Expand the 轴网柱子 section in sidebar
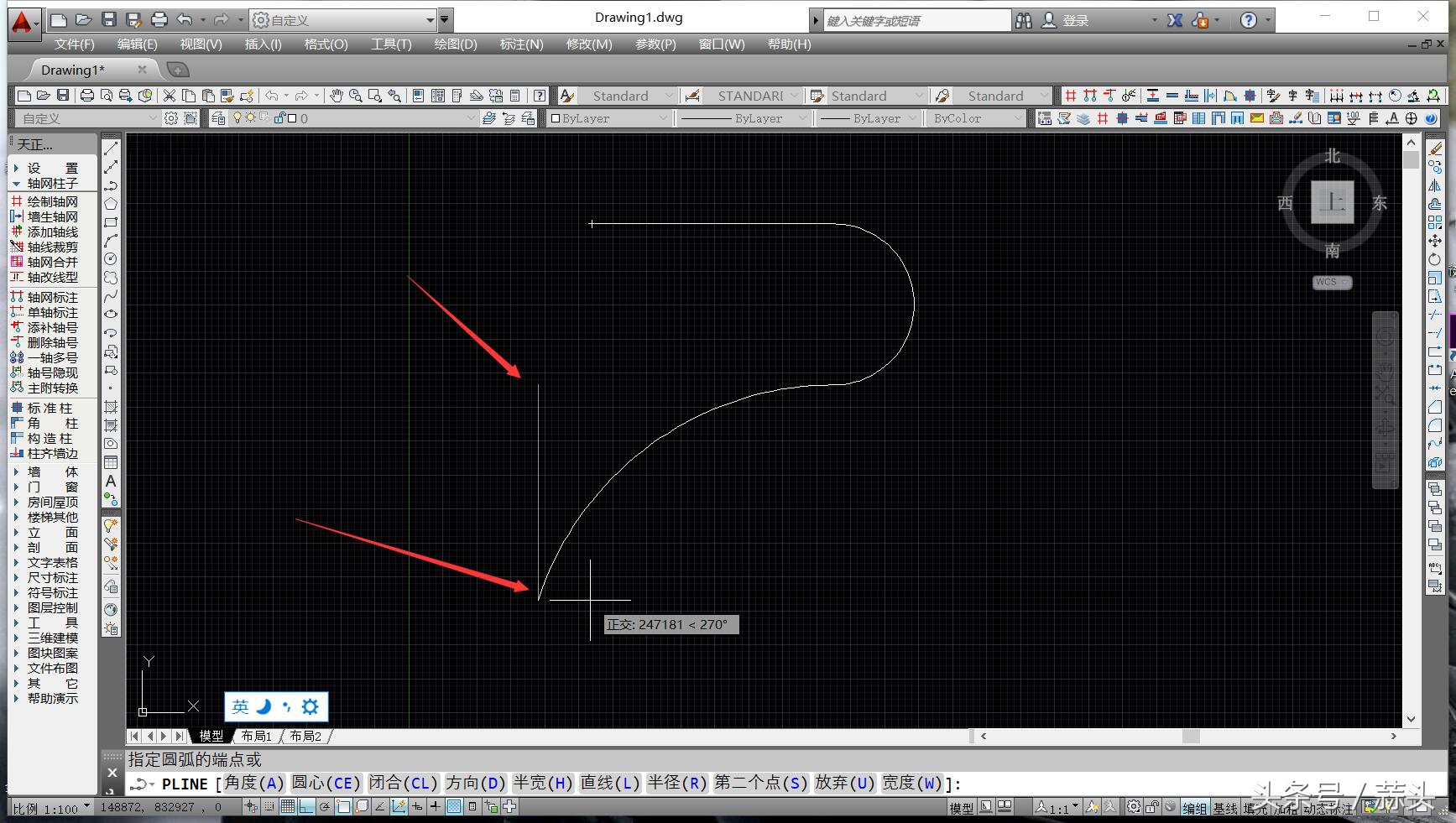Image resolution: width=1456 pixels, height=823 pixels. (52, 183)
